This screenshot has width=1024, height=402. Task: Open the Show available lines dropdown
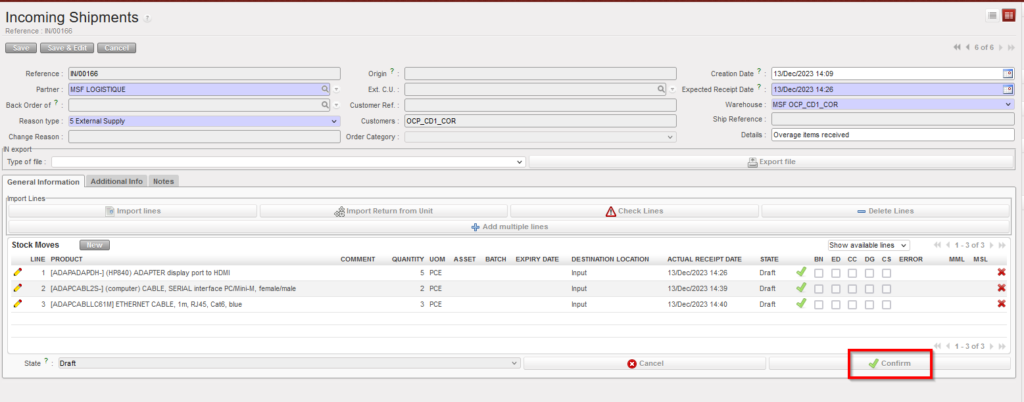[x=868, y=245]
